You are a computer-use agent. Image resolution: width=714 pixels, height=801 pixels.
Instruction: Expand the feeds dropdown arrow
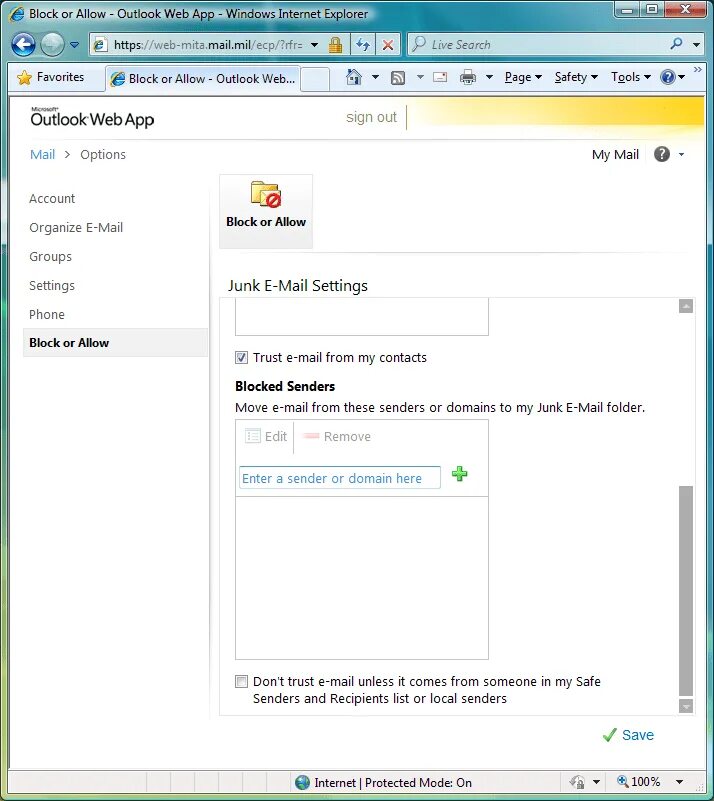[420, 77]
